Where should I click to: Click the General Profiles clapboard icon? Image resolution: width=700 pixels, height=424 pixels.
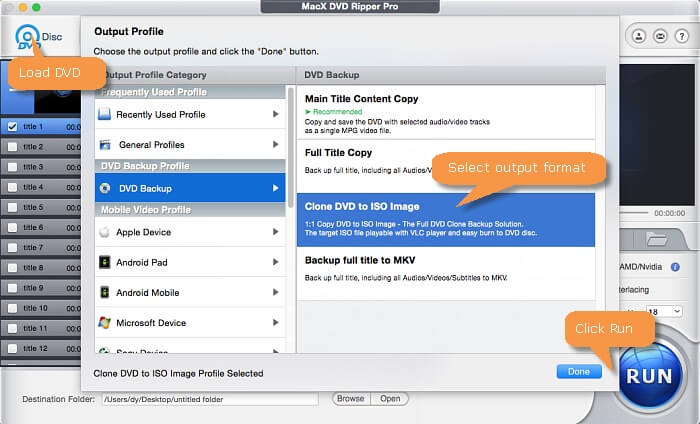tap(105, 145)
